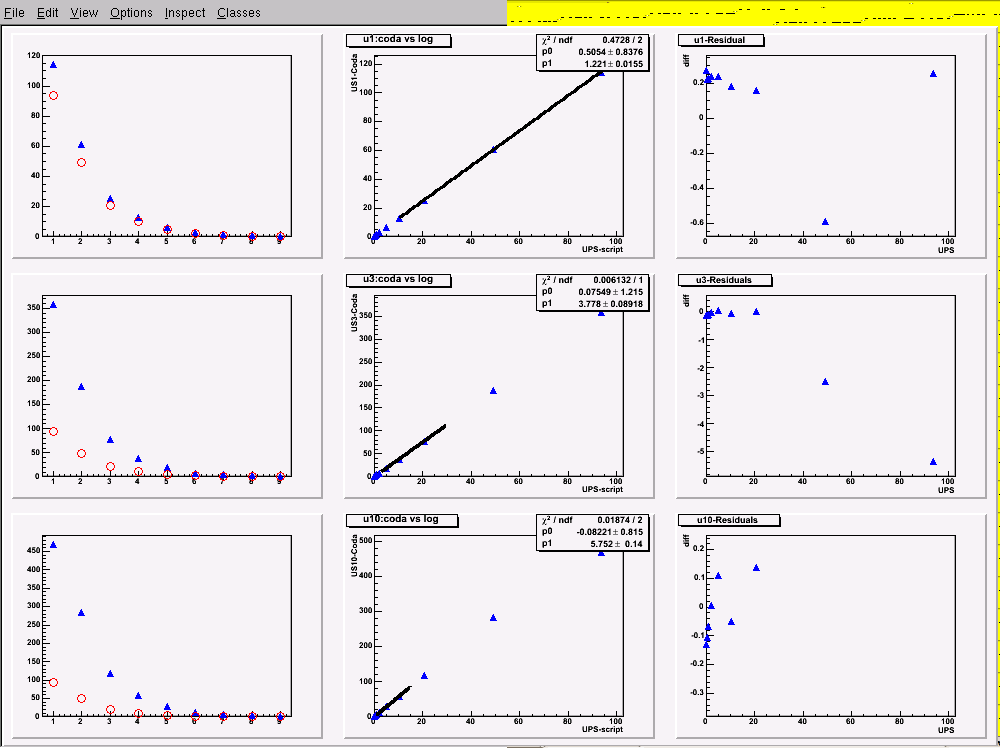
Task: Click the highest blue triangle in top-left plot
Action: [54, 64]
